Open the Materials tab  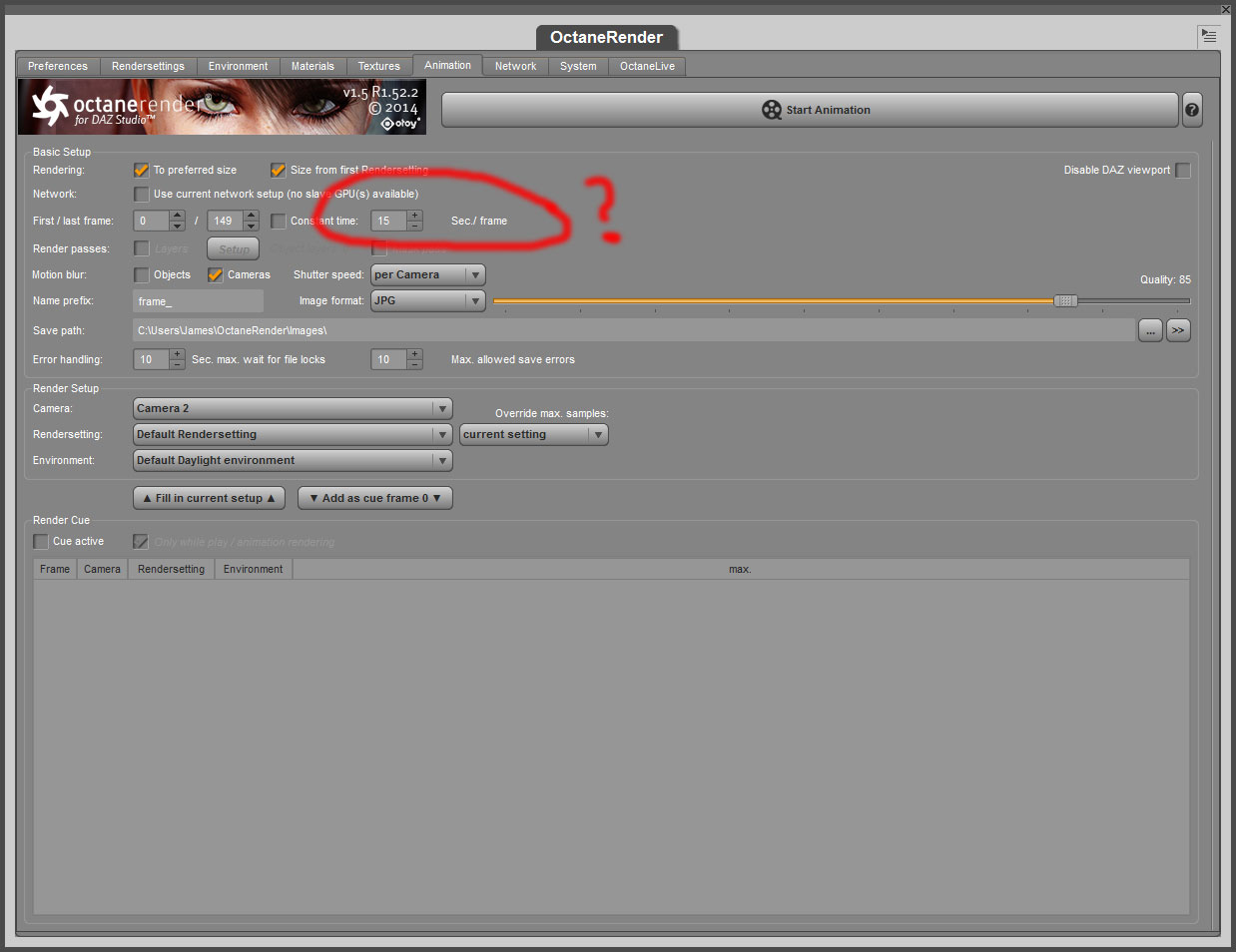312,66
